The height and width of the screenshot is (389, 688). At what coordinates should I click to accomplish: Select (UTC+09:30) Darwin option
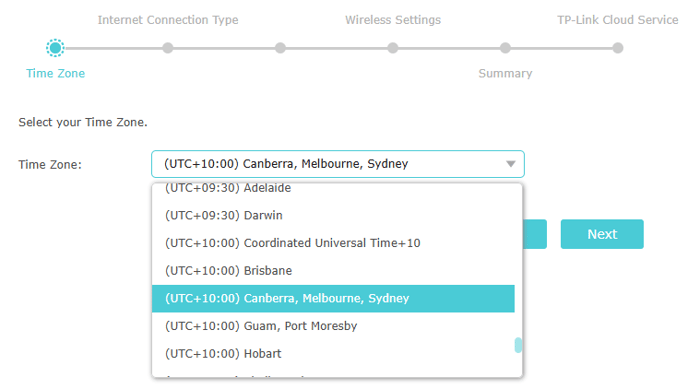pos(333,215)
